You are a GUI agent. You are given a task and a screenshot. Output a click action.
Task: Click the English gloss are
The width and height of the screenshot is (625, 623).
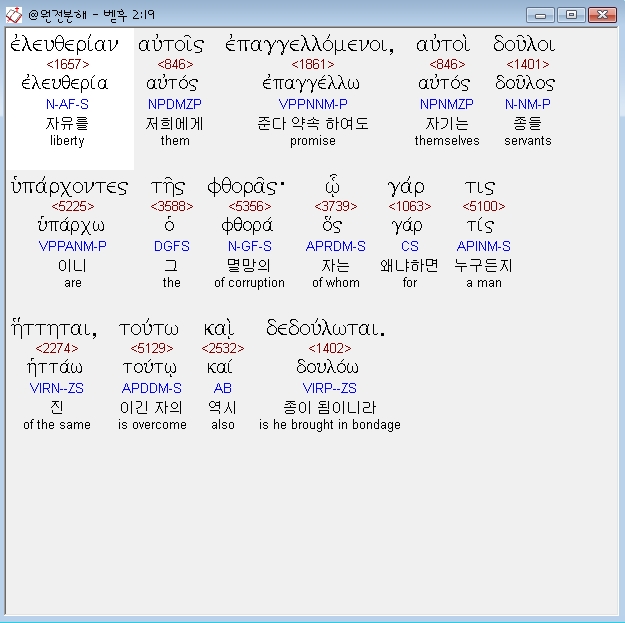(x=73, y=283)
